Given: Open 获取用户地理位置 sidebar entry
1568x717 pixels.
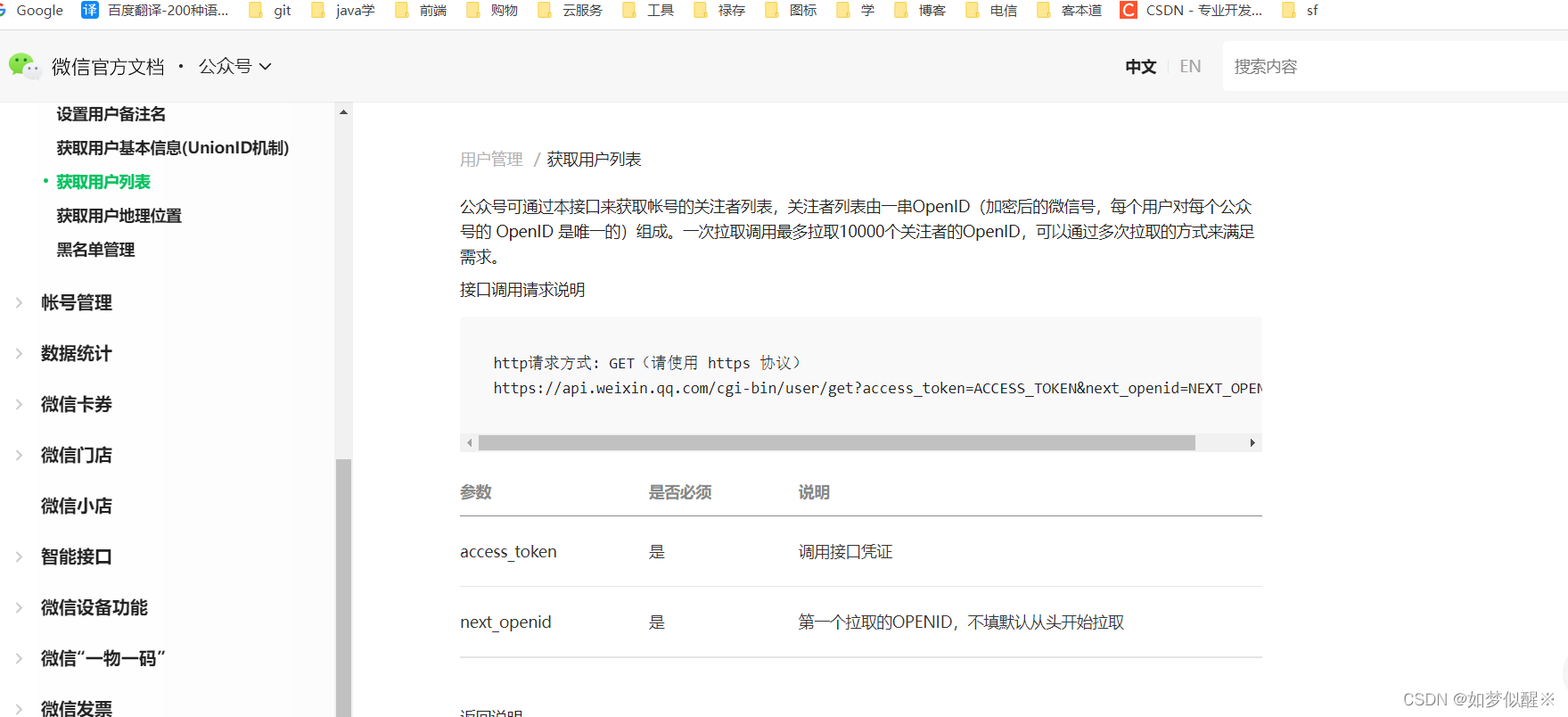Looking at the screenshot, I should [119, 216].
